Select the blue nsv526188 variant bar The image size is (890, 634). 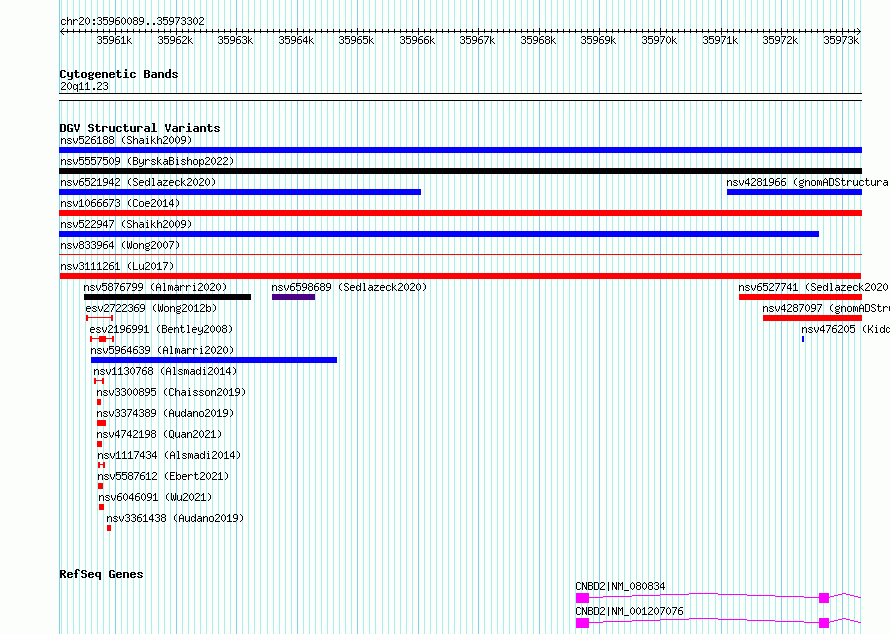coord(460,150)
